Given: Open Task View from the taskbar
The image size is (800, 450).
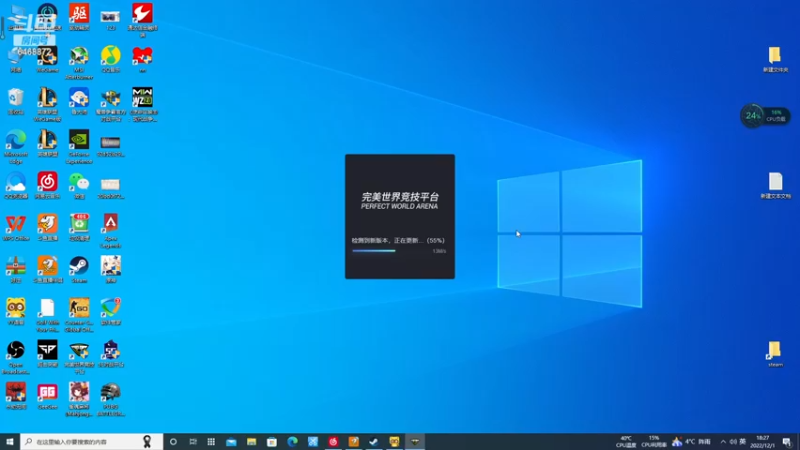Looking at the screenshot, I should [x=193, y=441].
